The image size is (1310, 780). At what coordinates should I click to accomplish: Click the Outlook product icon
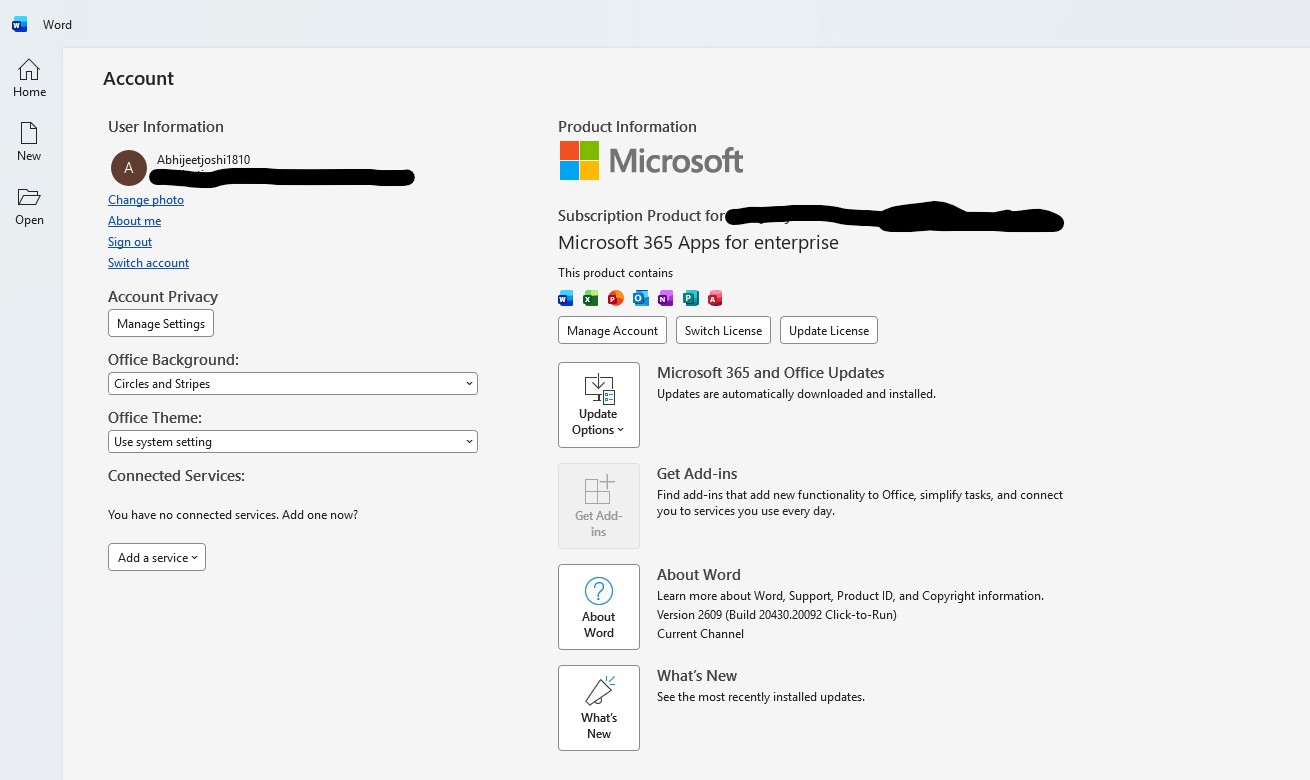pos(641,298)
